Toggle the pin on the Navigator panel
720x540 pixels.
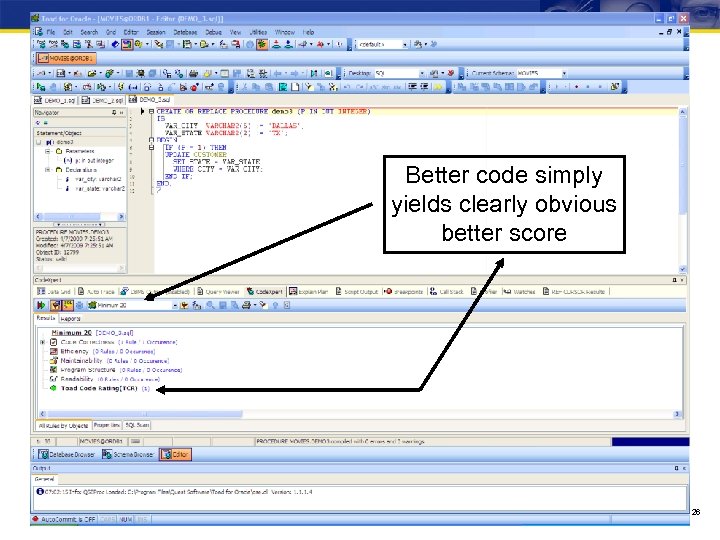coord(114,112)
